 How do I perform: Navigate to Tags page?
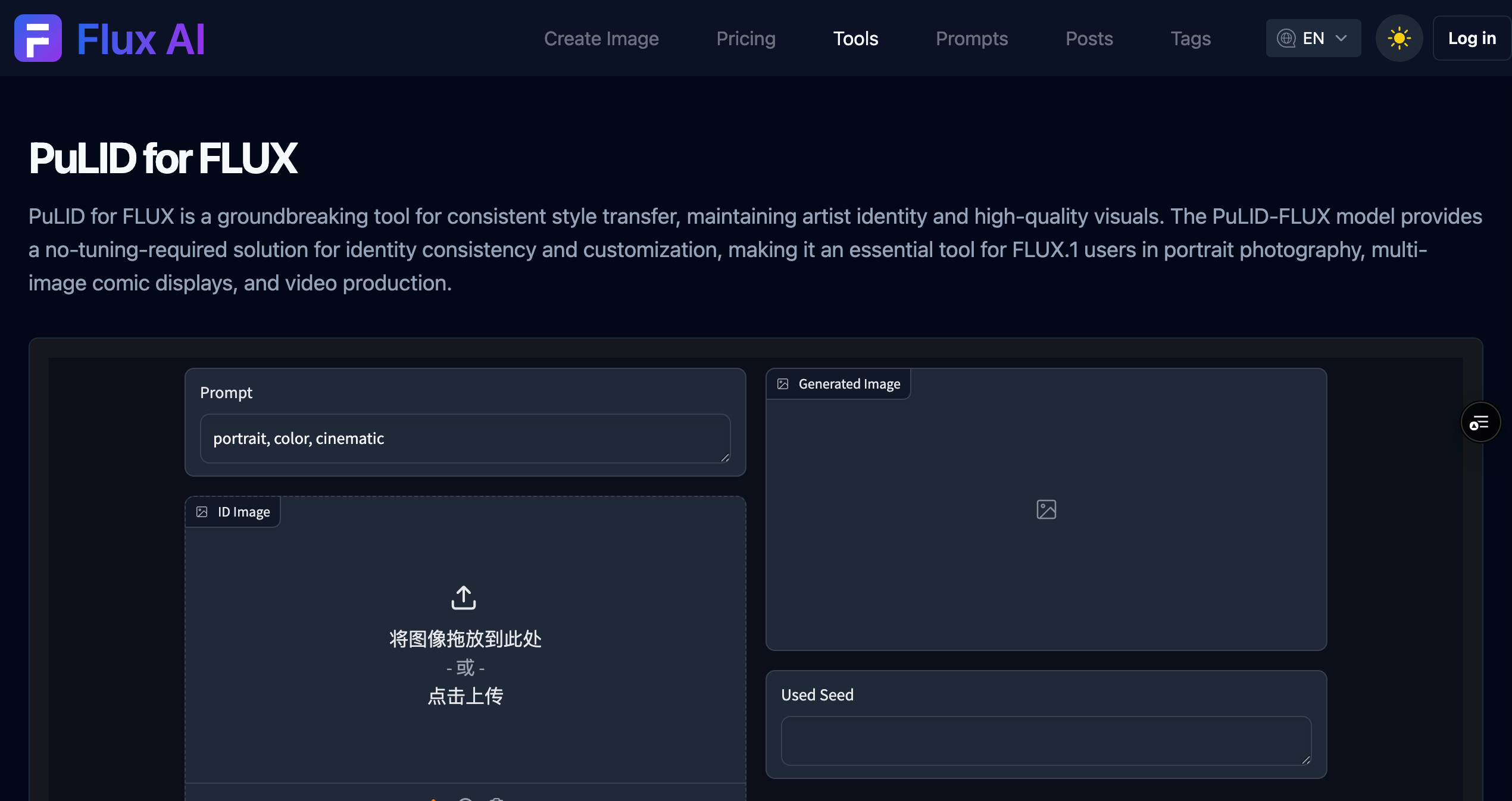(1191, 39)
